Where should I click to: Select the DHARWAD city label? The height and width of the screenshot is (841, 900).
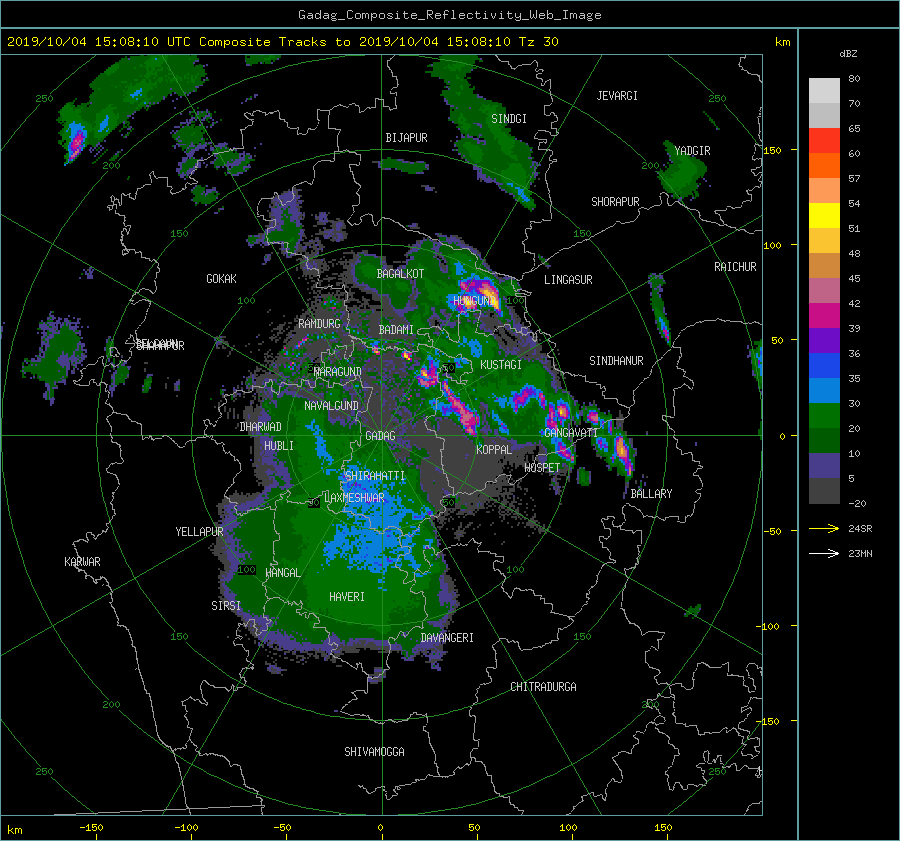(260, 427)
